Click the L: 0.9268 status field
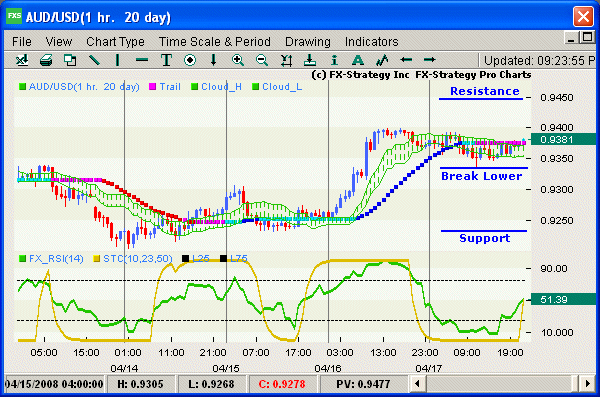Viewport: 600px width, 397px height. (x=211, y=384)
